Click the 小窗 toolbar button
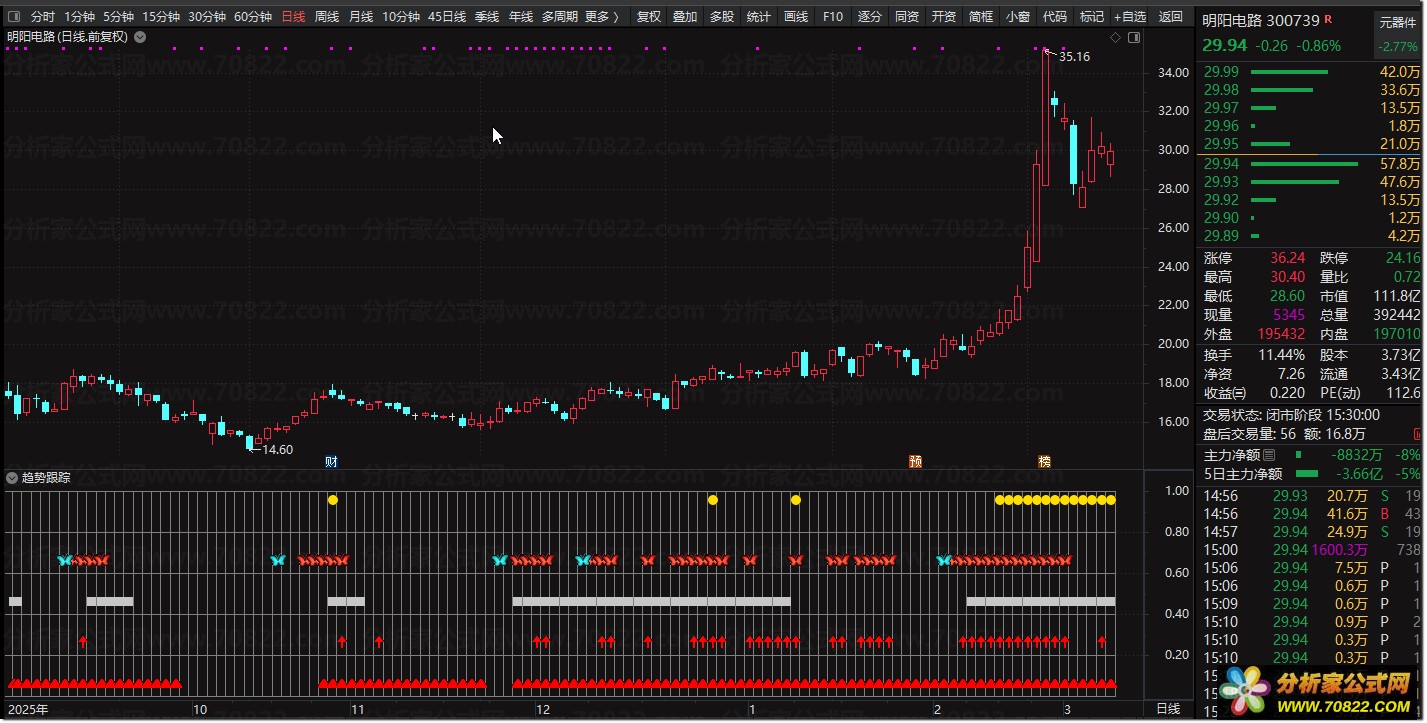This screenshot has width=1427, height=723. [1018, 17]
